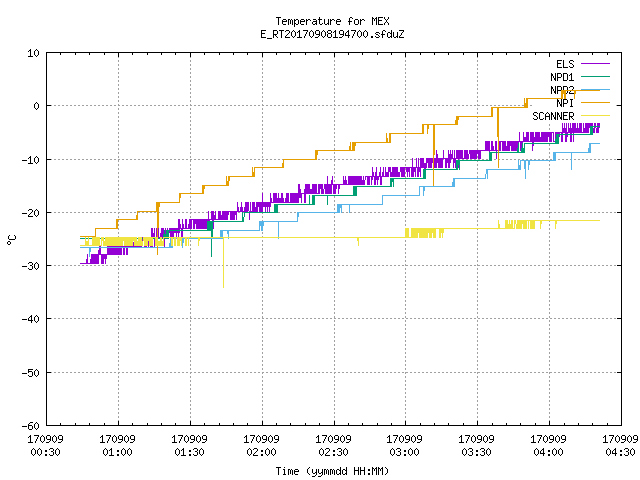
Task: Click the y-axis label −10
Action: tap(31, 160)
